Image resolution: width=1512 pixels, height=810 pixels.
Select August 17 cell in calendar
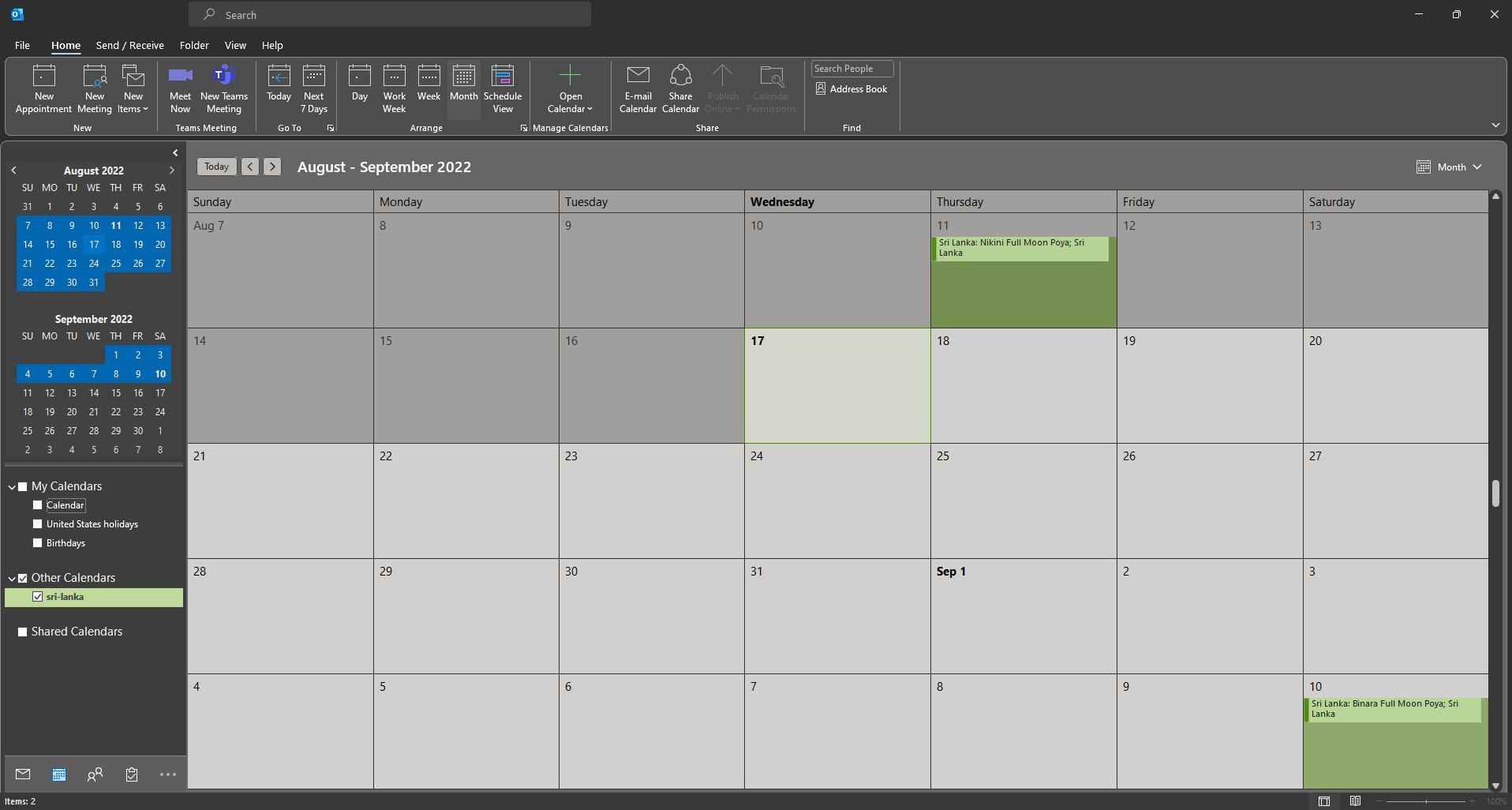click(x=837, y=385)
